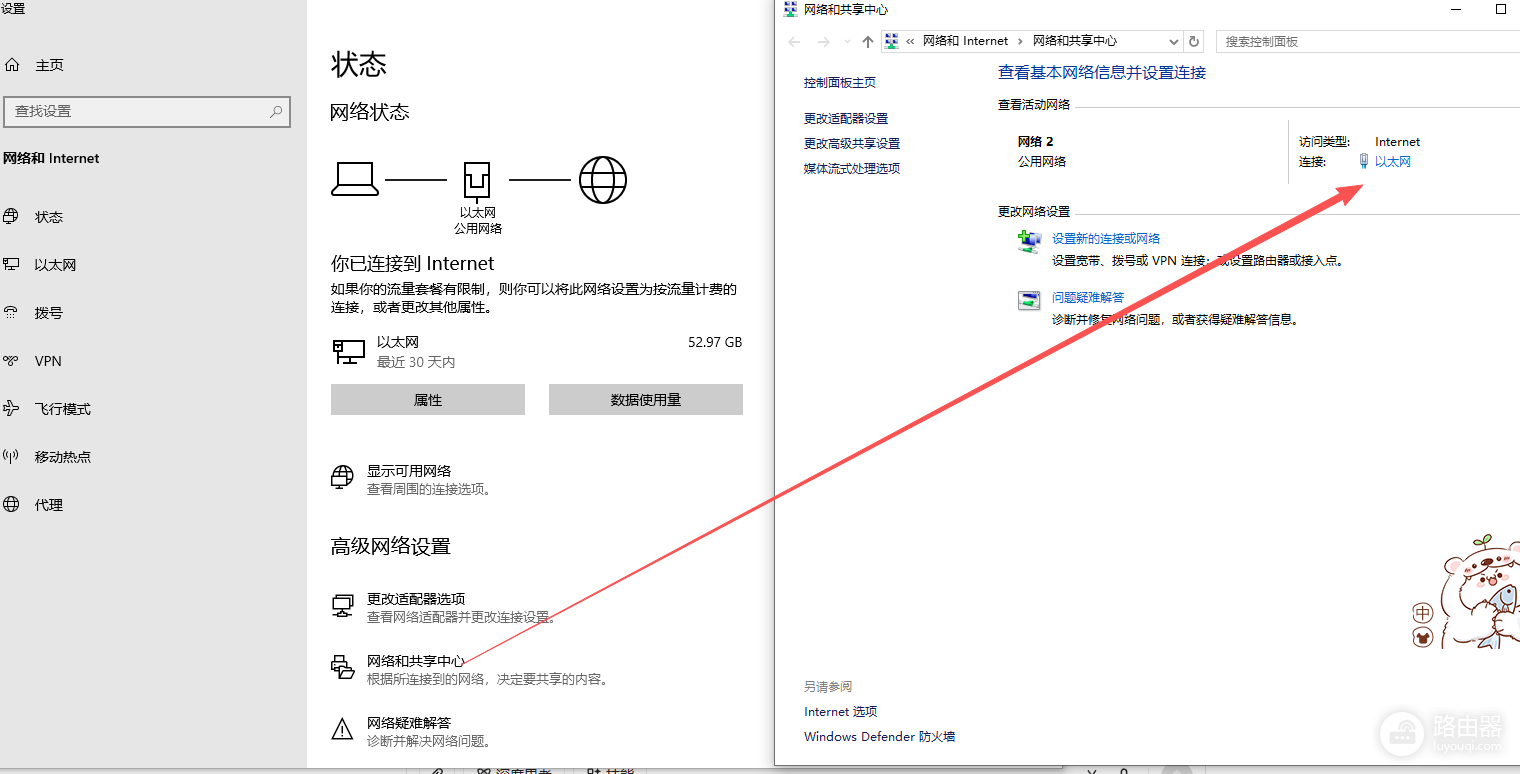Click the 网络疑难解答 warning triangle icon
This screenshot has height=774, width=1520.
pos(343,729)
